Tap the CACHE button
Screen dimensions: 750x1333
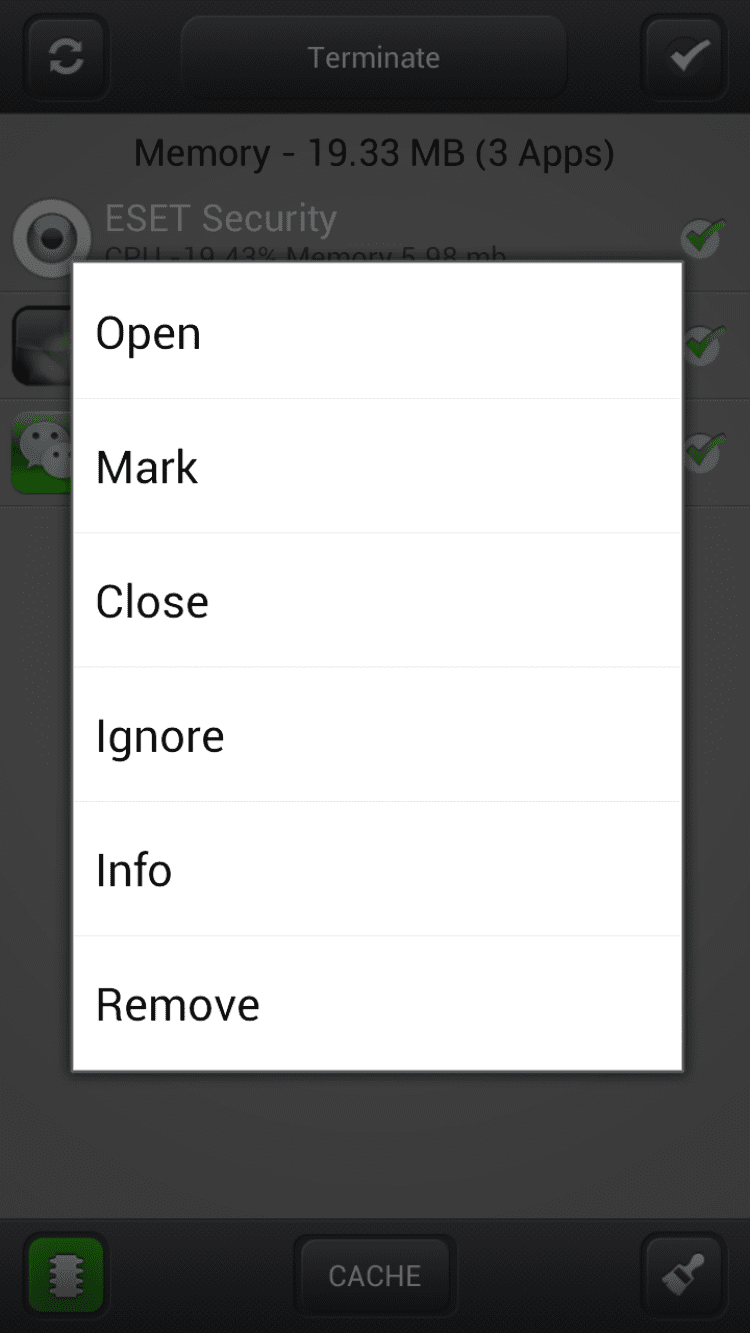pos(375,1275)
